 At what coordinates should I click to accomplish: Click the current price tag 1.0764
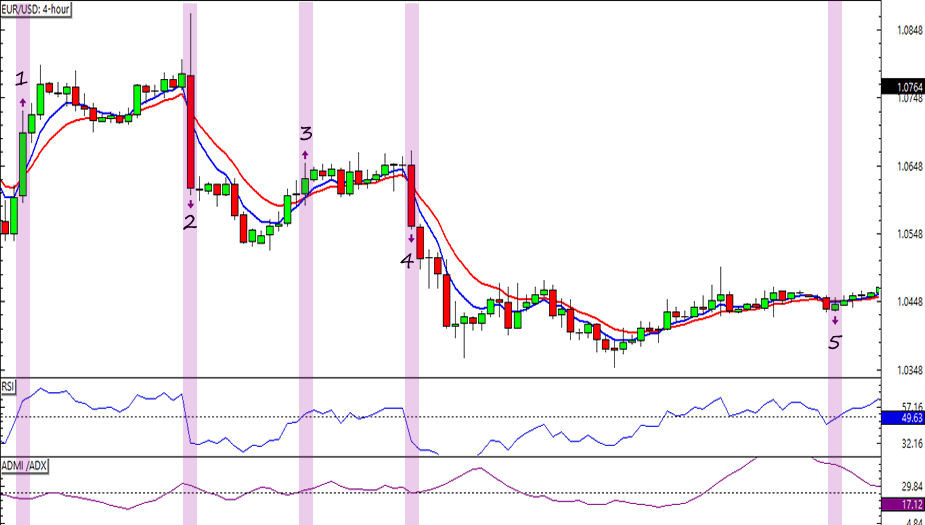(903, 88)
